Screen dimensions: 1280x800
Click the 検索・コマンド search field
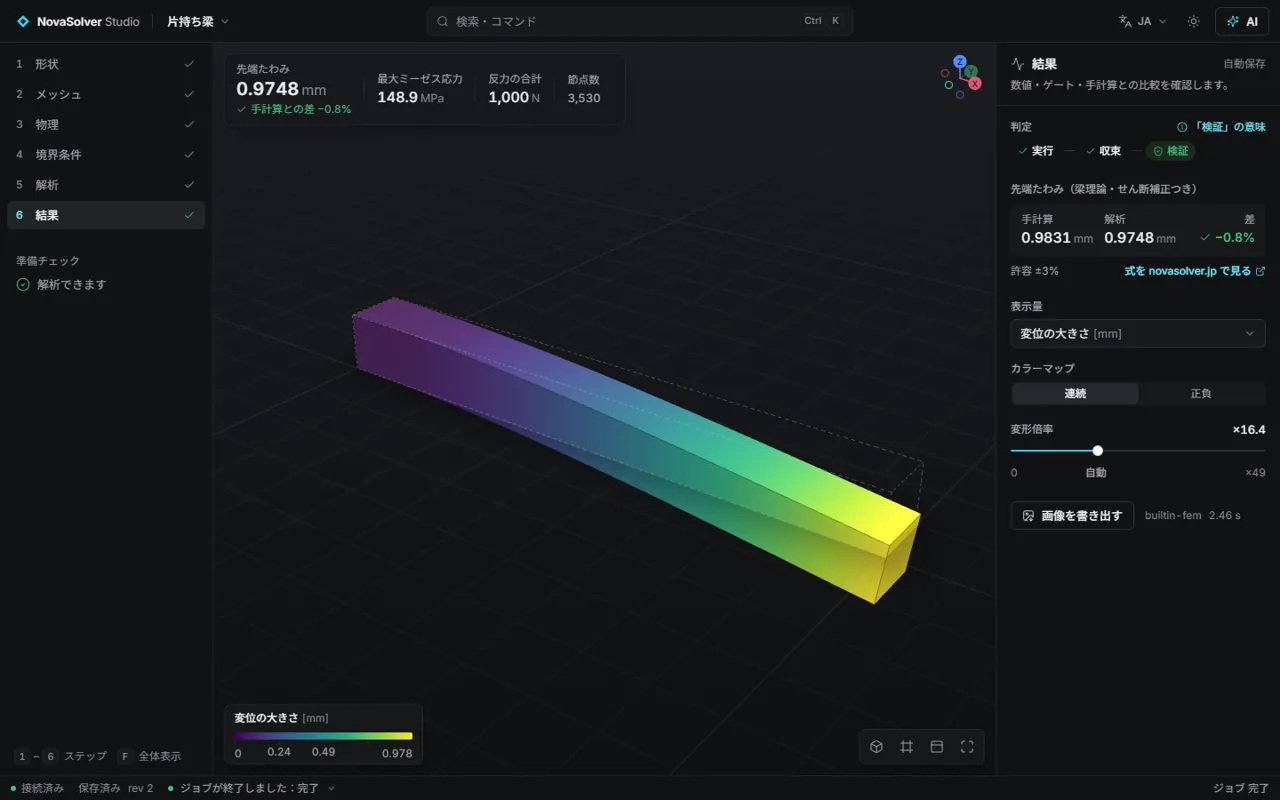coord(639,21)
